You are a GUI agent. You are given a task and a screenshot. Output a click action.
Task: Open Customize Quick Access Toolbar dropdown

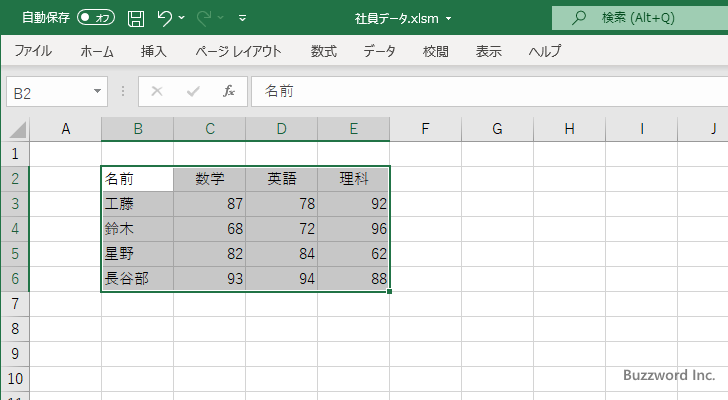pos(242,18)
